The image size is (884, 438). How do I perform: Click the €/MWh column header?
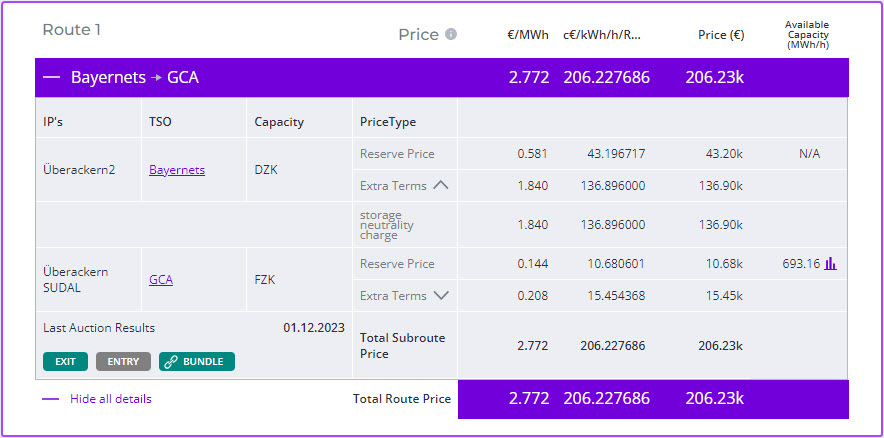[528, 35]
